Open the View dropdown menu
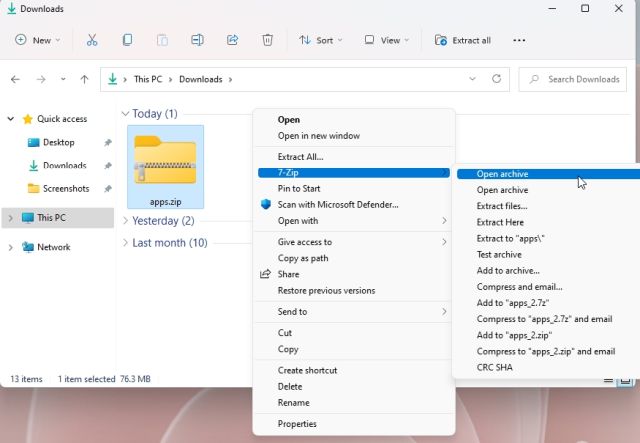Screen dimensions: 640x443 pyautogui.click(x=386, y=40)
